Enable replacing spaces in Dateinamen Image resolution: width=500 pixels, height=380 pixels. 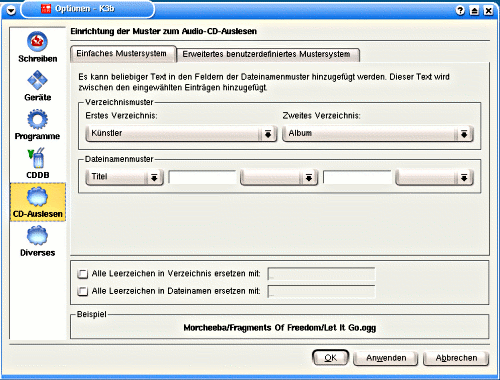click(82, 291)
